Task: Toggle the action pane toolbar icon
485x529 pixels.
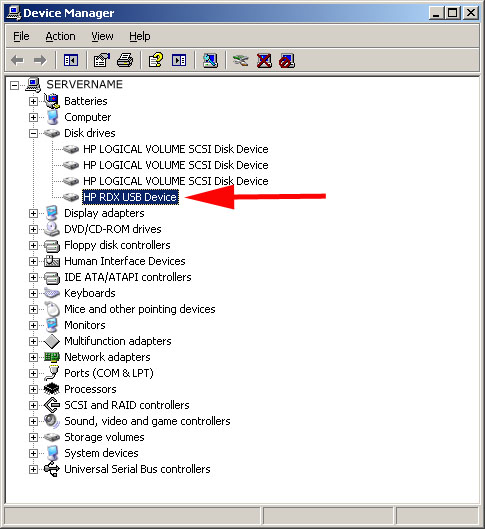Action: [x=179, y=61]
